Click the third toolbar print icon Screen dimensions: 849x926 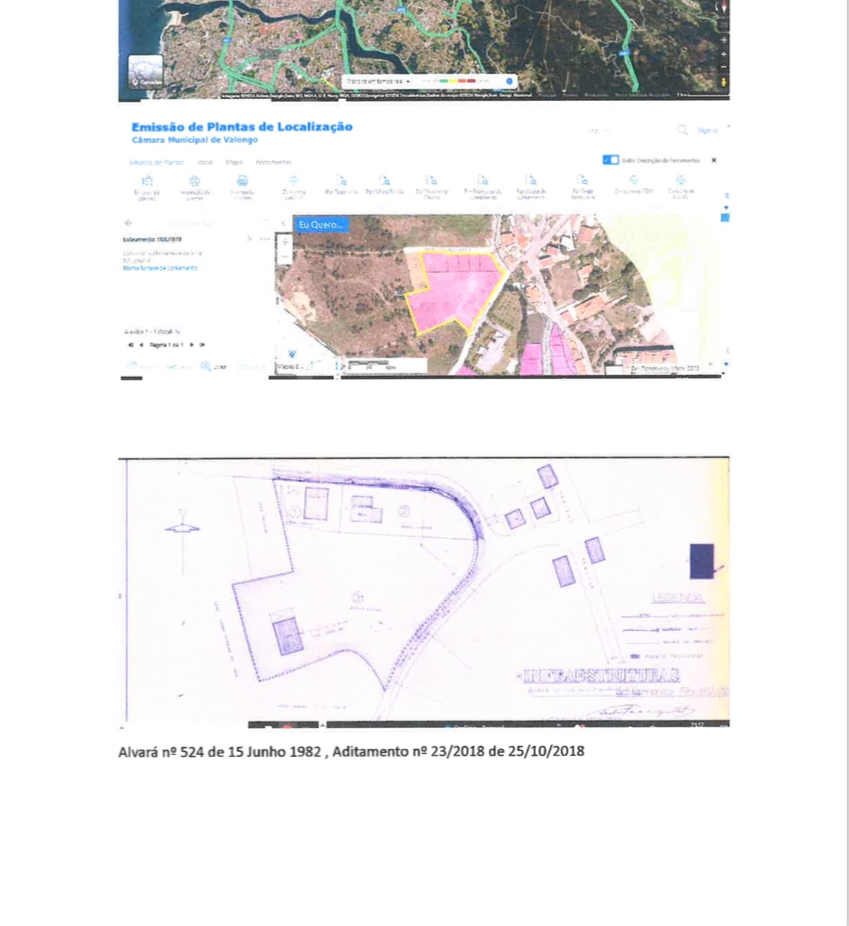tap(242, 181)
